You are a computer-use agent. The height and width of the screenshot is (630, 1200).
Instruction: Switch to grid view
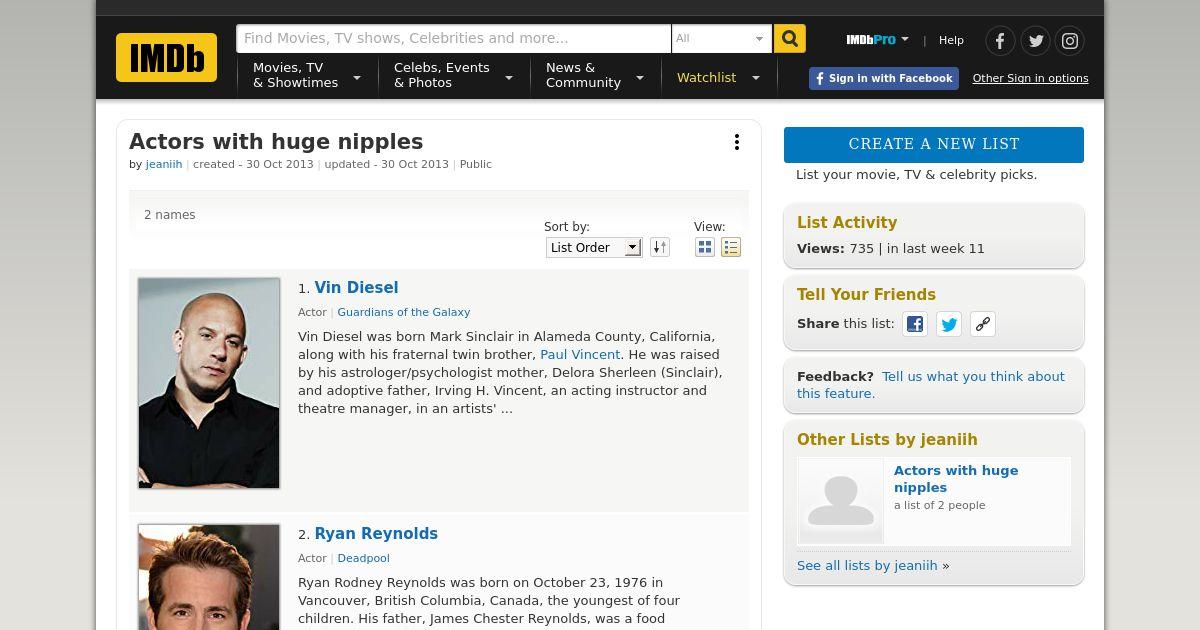click(705, 247)
